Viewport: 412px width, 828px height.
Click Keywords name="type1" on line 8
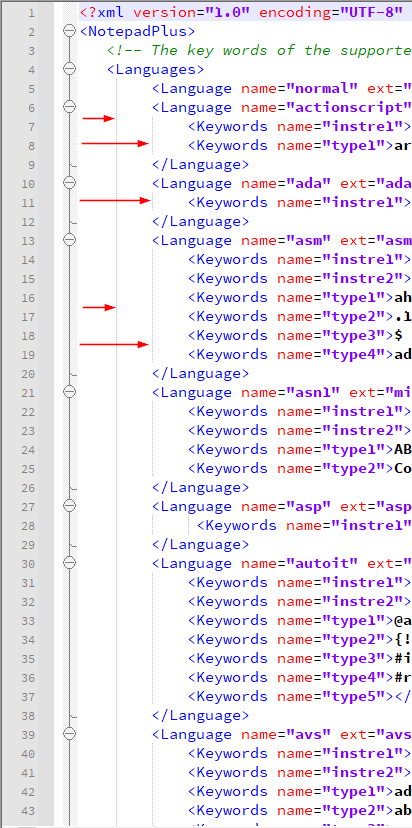coord(291,146)
